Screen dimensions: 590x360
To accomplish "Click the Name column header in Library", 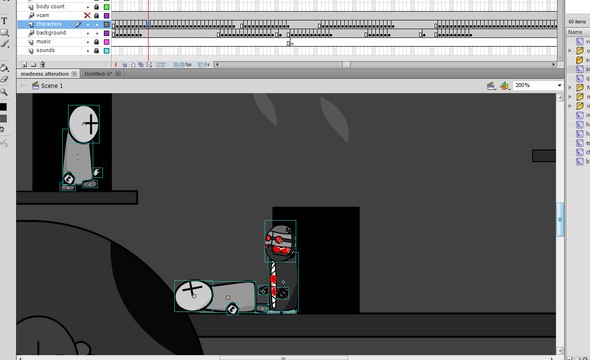I will tap(575, 32).
